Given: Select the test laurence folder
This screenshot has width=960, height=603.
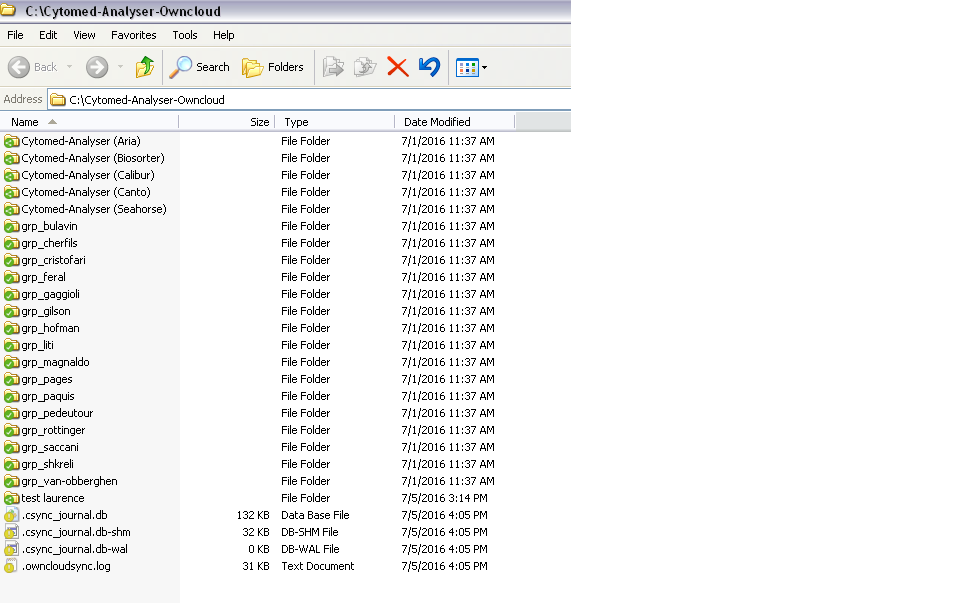Looking at the screenshot, I should 52,498.
